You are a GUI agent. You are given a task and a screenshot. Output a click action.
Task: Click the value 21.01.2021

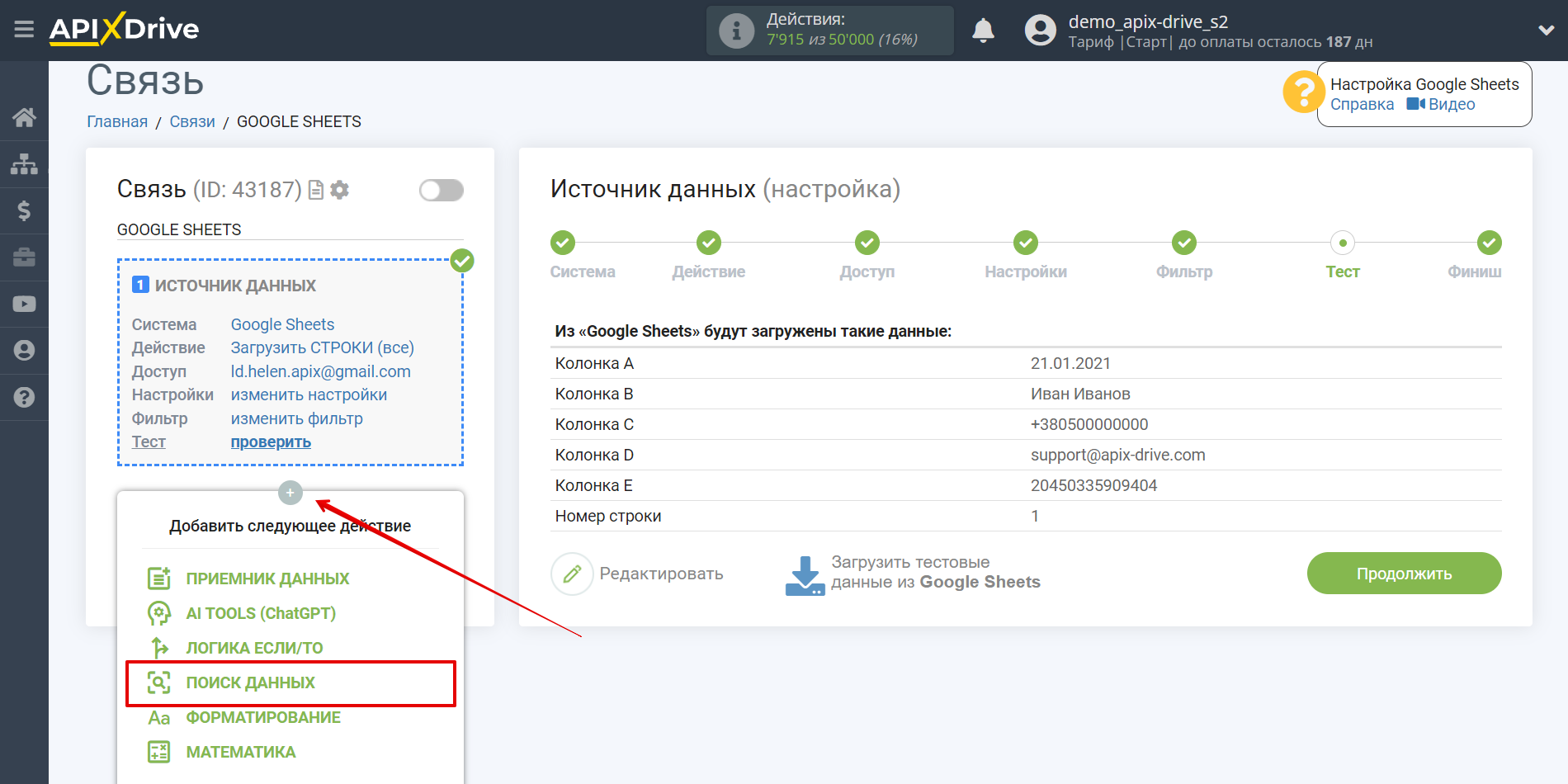(1070, 363)
